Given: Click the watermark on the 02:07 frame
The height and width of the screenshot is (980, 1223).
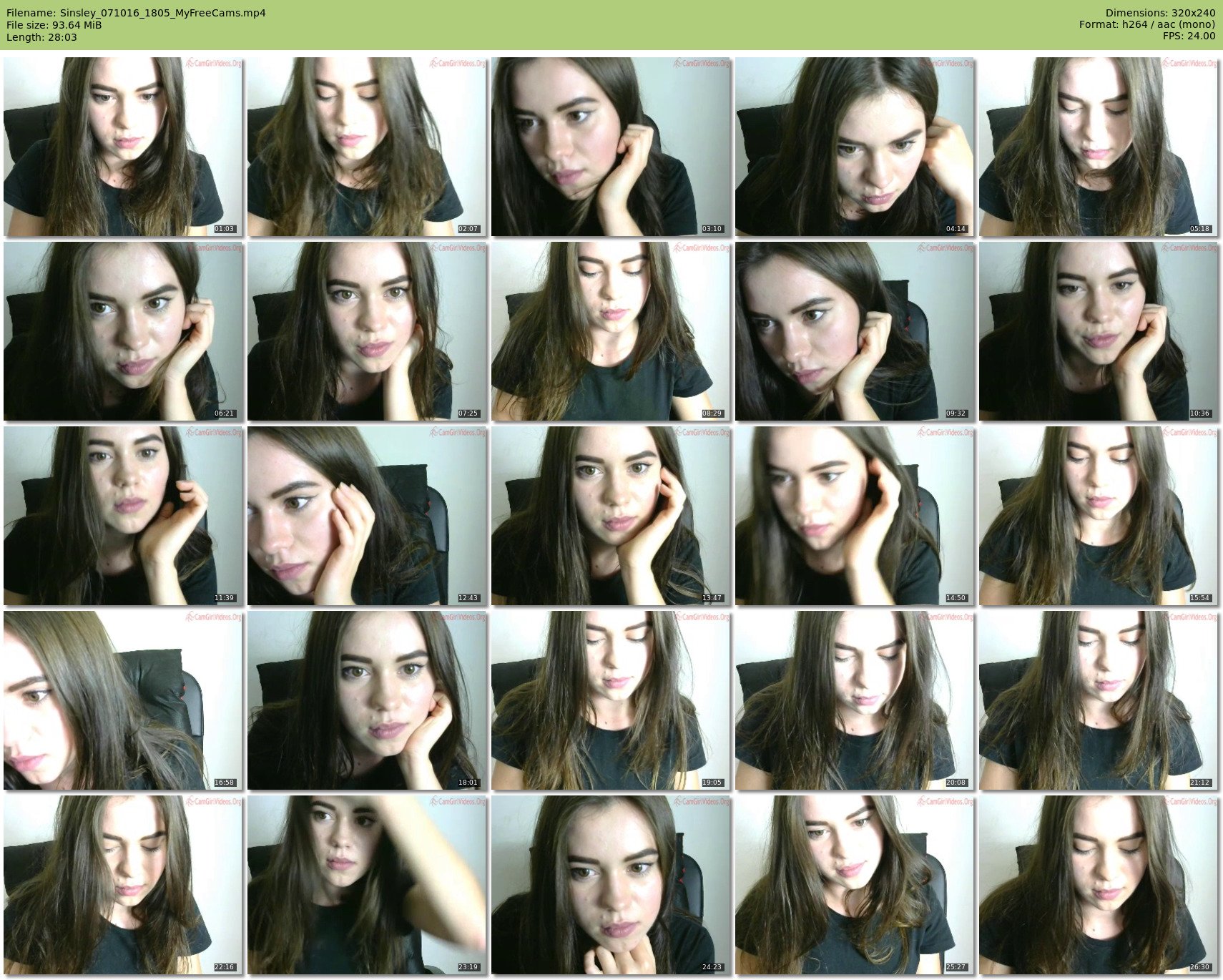Looking at the screenshot, I should (x=458, y=64).
